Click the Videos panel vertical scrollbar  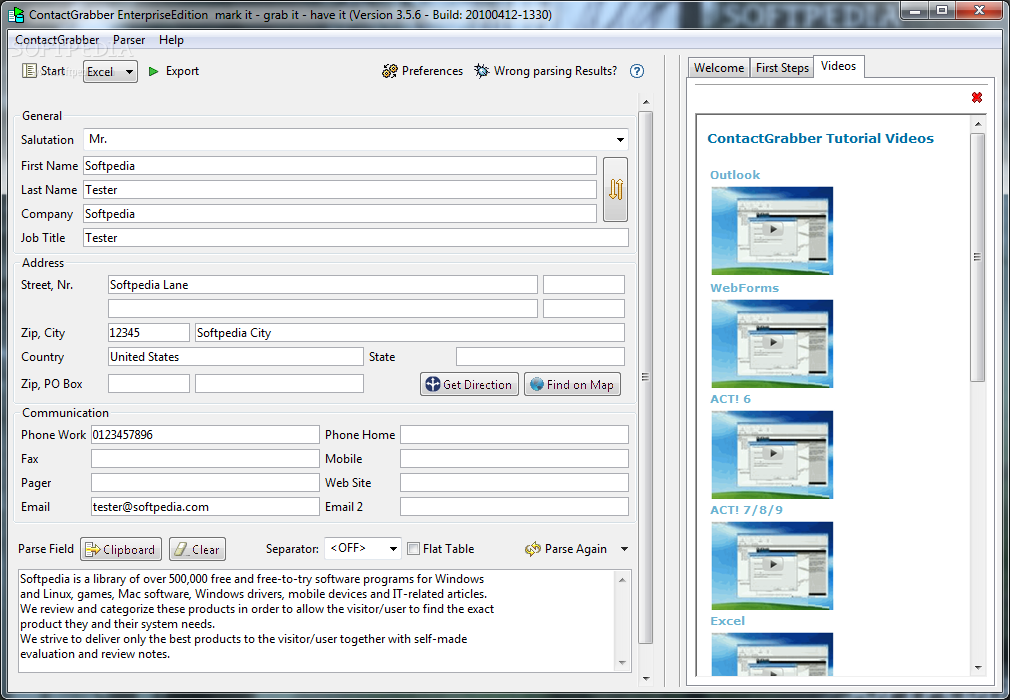[x=977, y=256]
